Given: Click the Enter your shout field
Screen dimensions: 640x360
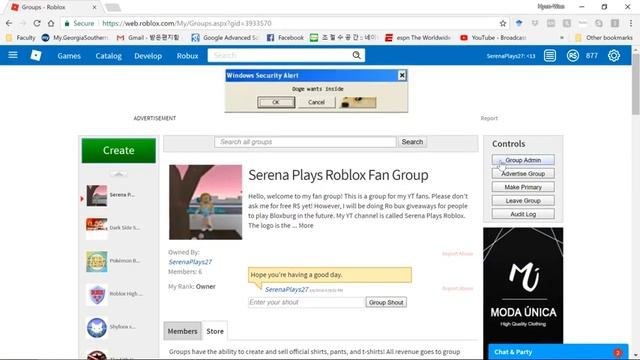Looking at the screenshot, I should pos(307,302).
